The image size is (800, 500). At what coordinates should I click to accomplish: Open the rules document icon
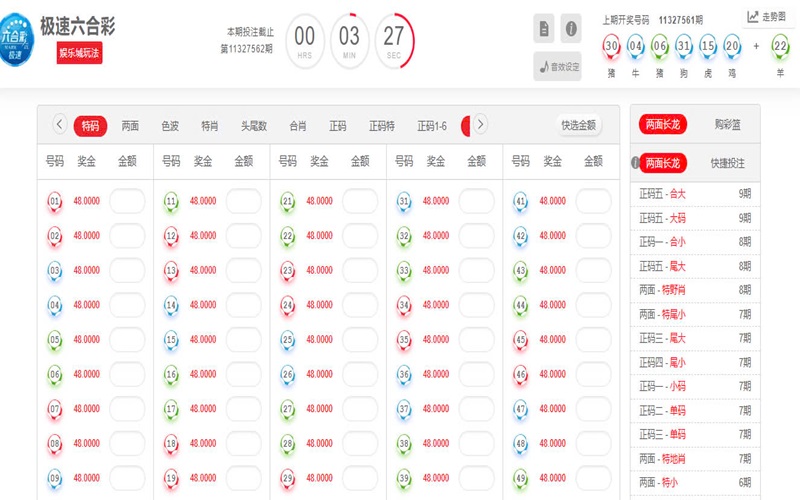click(x=544, y=29)
